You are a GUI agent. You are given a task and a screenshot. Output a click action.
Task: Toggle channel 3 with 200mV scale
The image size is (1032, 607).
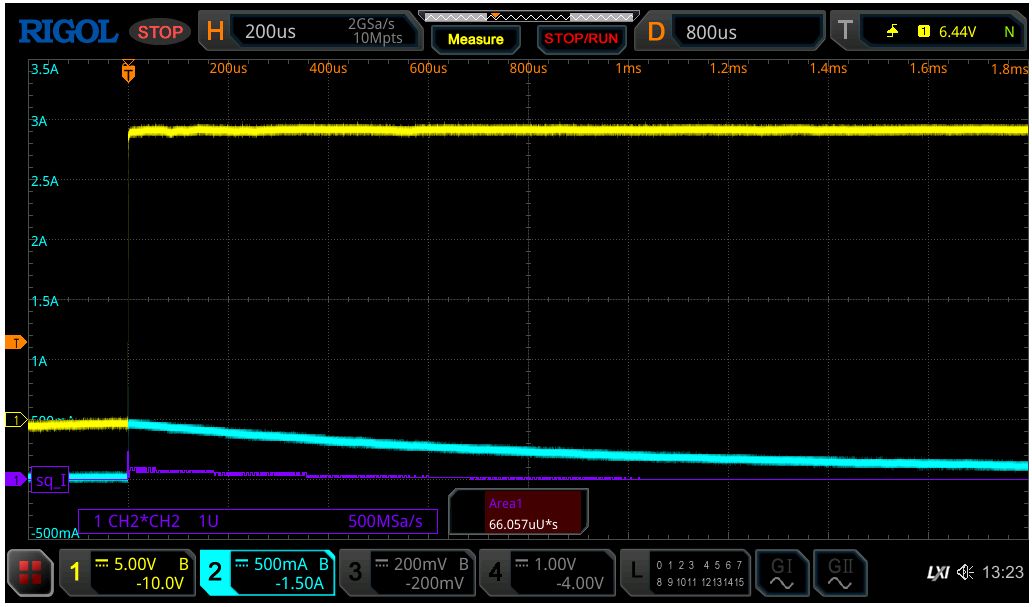point(405,573)
